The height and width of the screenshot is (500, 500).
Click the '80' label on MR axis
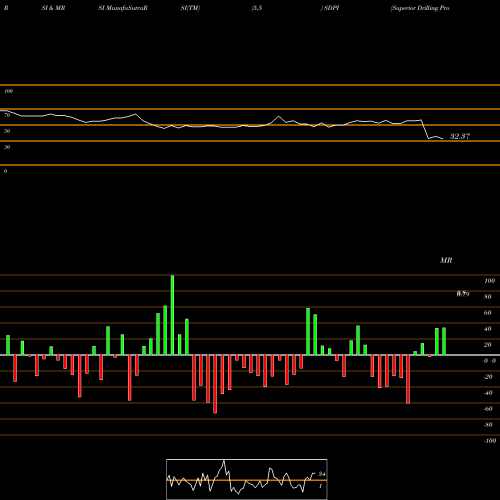[488, 297]
